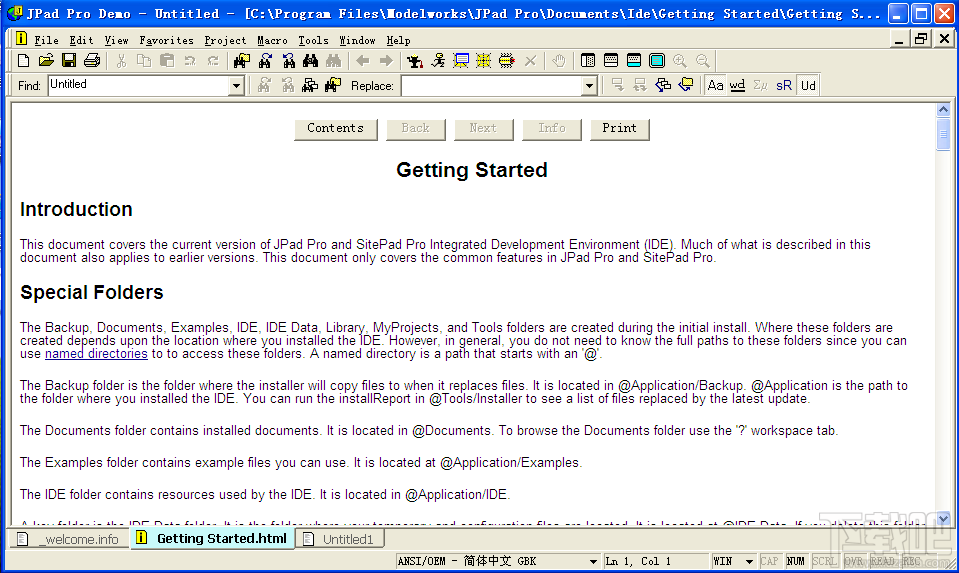Viewport: 959px width, 573px height.
Task: Print the document with printer icon
Action: click(92, 61)
